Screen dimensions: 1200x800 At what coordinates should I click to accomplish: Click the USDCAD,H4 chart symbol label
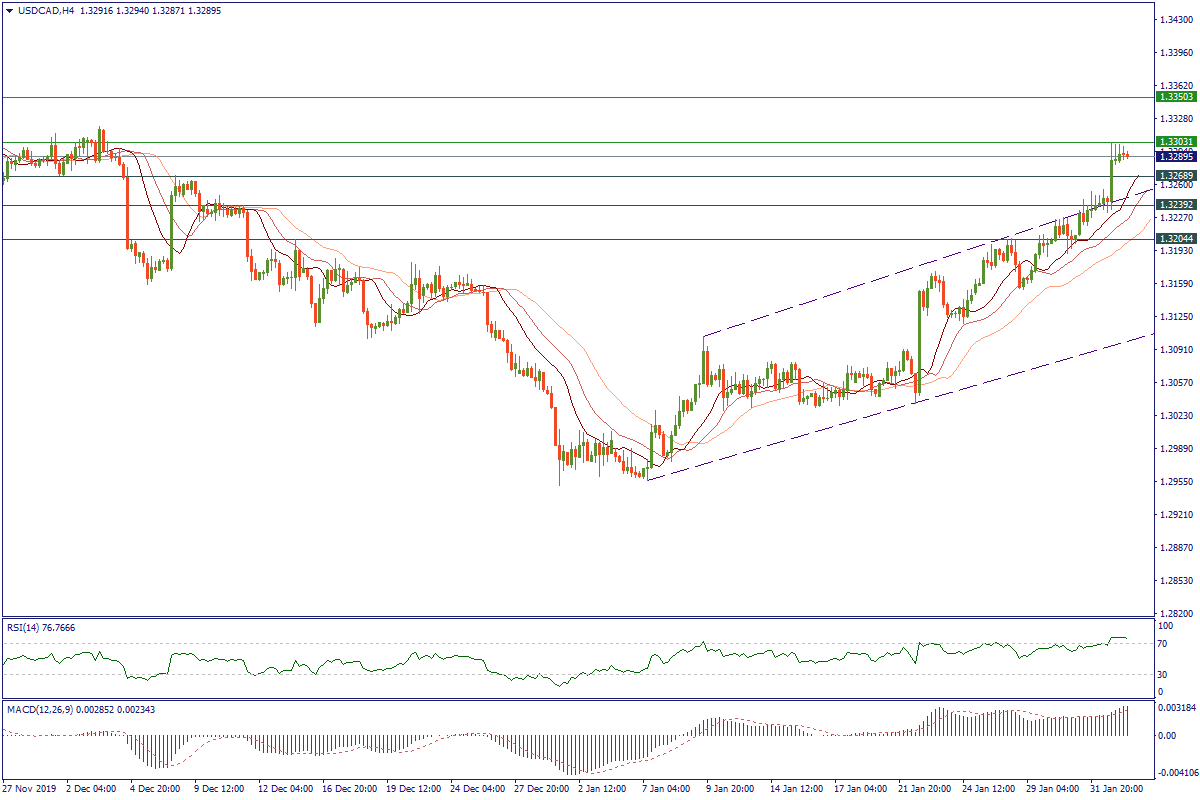coord(46,11)
